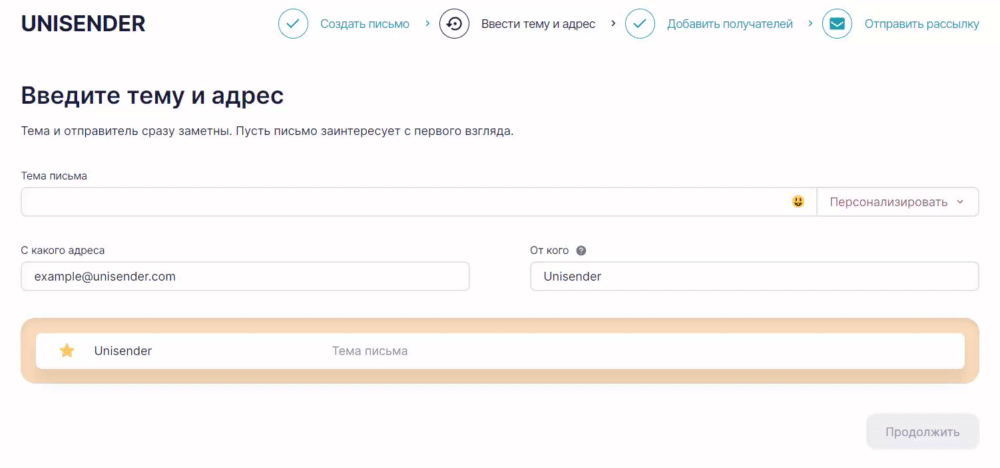Click the Unisender sender name in preview
Viewport: 1000px width, 468px height.
(123, 351)
